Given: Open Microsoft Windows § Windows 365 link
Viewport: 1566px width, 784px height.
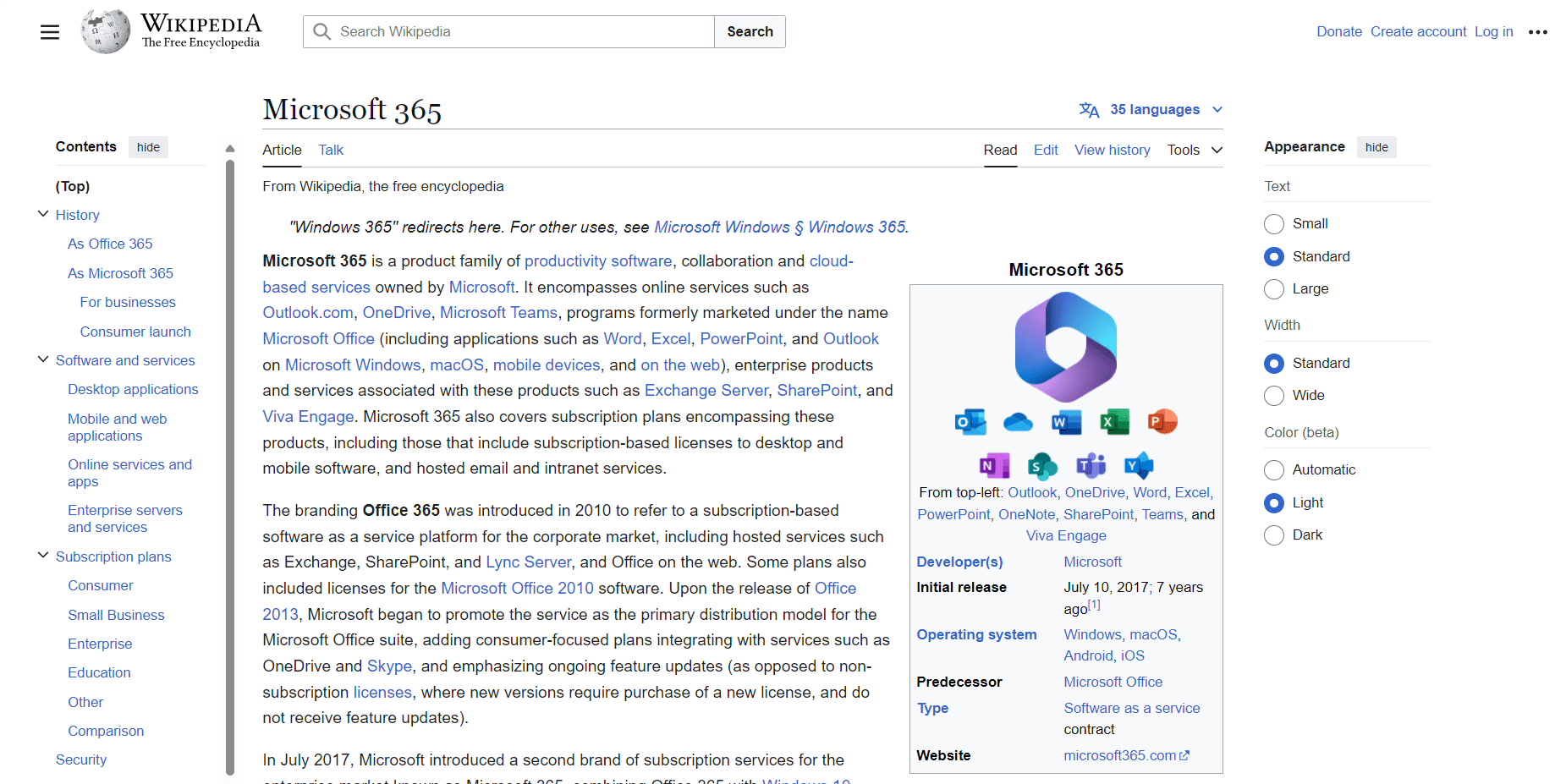Looking at the screenshot, I should (x=780, y=228).
